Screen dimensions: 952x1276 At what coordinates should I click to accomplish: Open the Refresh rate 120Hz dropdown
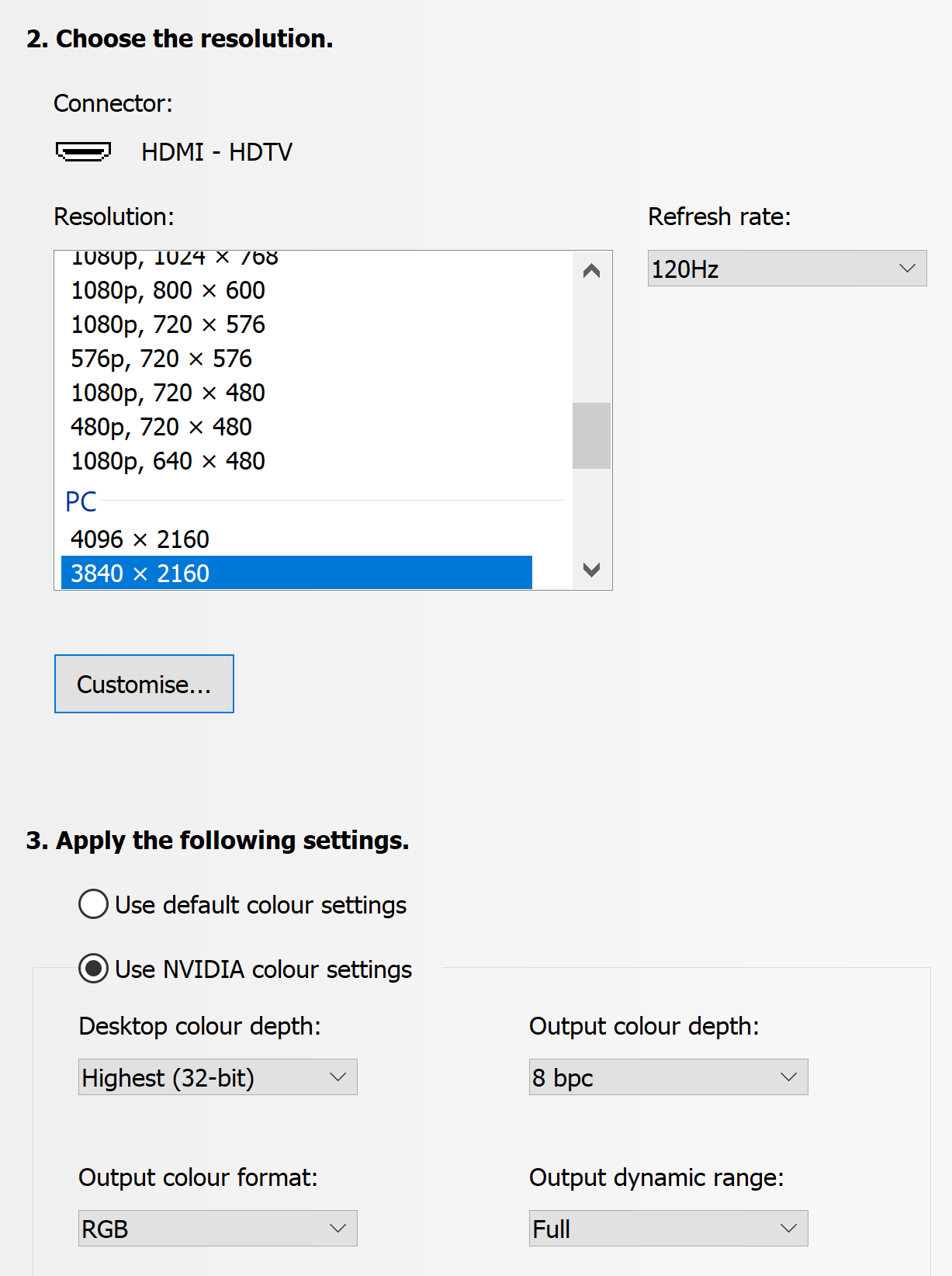coord(787,269)
